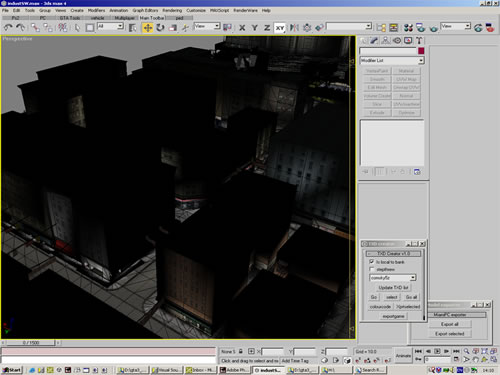Toggle the Animate button

[403, 356]
